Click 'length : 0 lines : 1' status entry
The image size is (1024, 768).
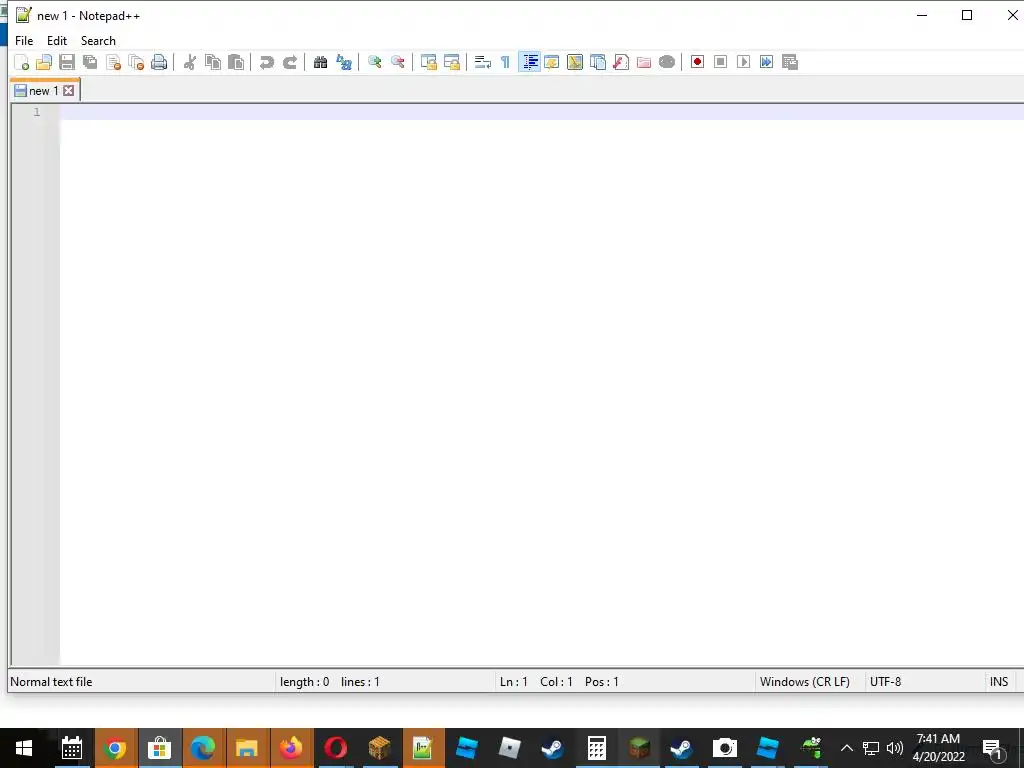pos(330,682)
